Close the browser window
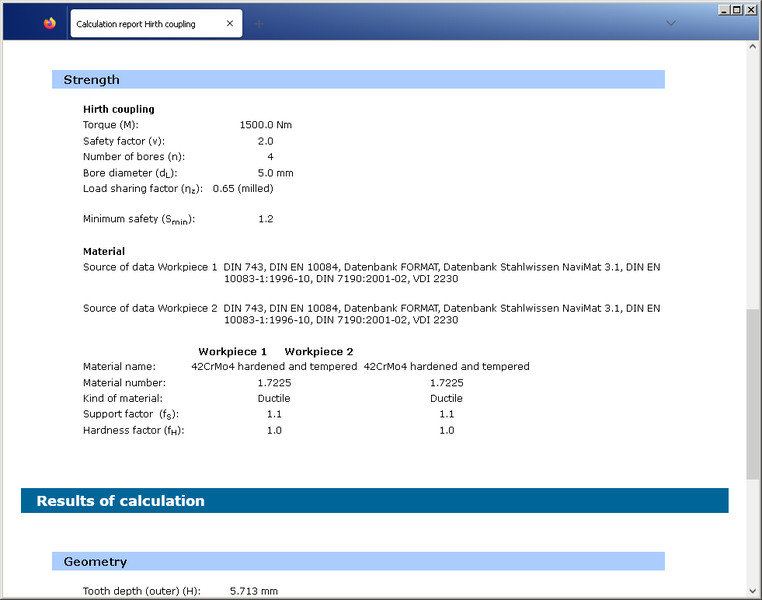 [751, 9]
